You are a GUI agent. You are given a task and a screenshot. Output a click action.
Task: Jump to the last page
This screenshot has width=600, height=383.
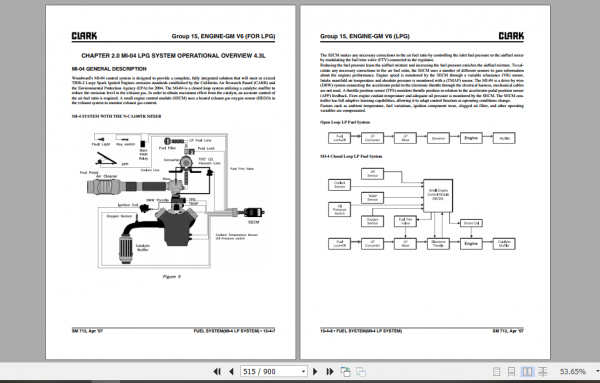[330, 372]
